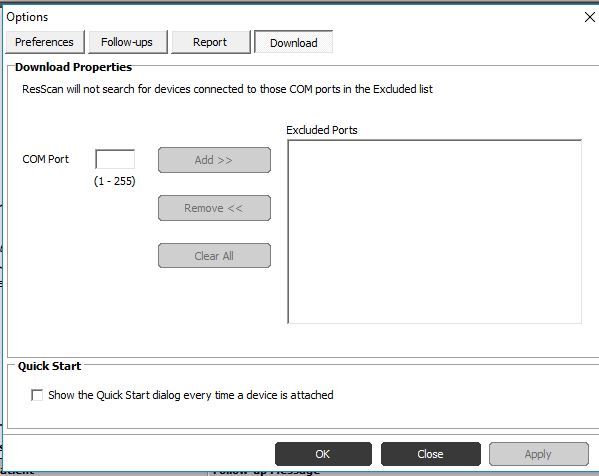Click the Excluded Ports label

(x=322, y=130)
